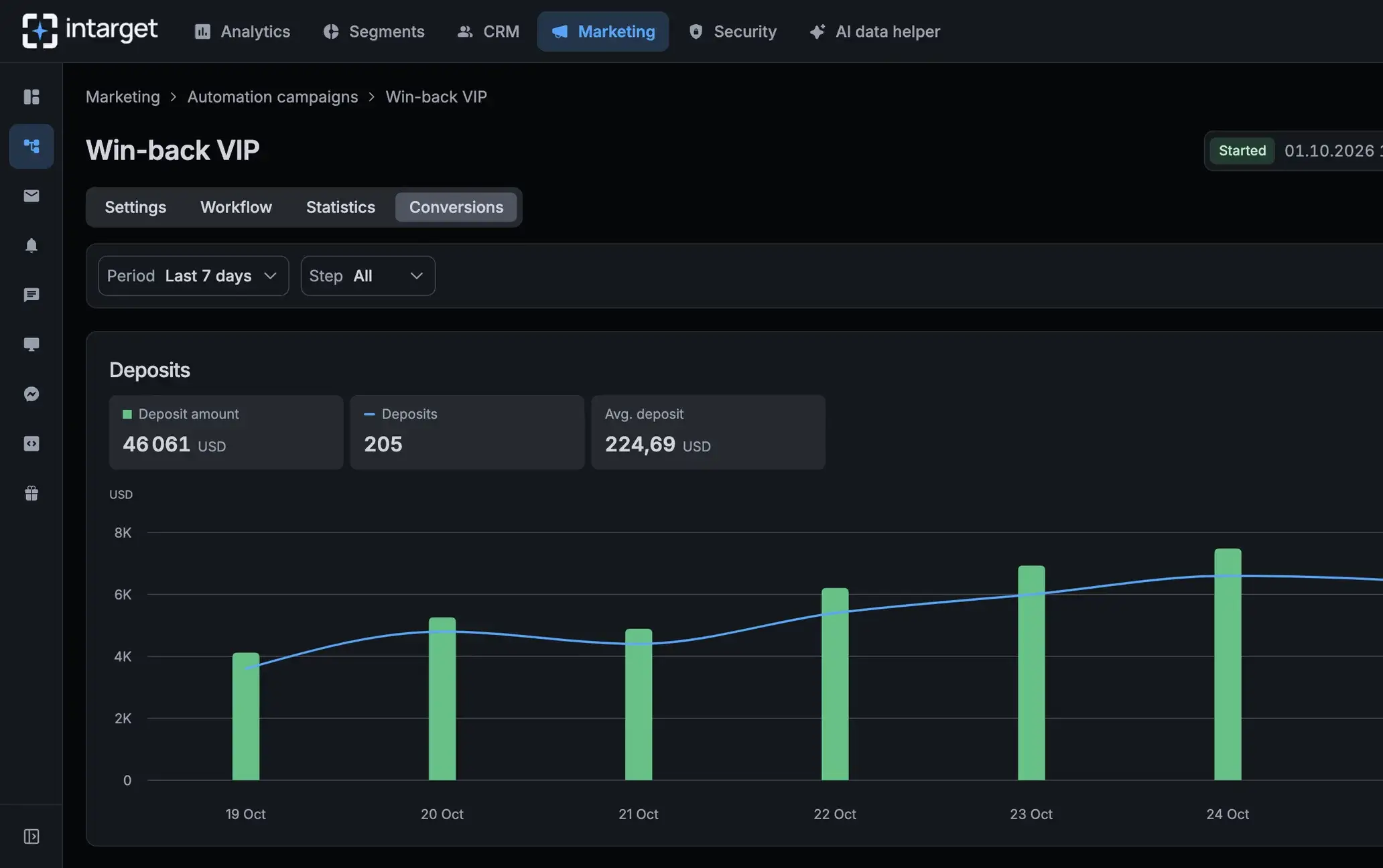Open the Period Last 7 days dropdown

click(x=194, y=276)
